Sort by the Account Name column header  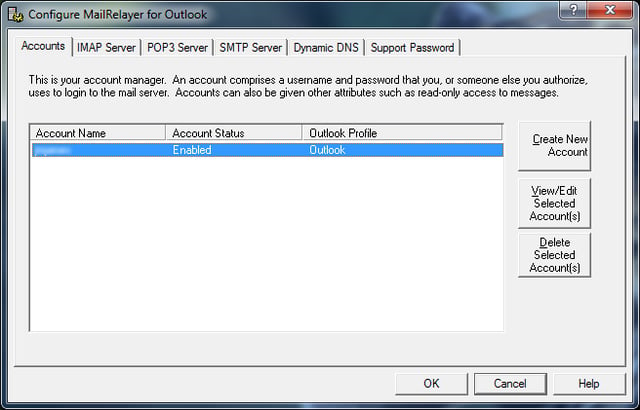98,133
